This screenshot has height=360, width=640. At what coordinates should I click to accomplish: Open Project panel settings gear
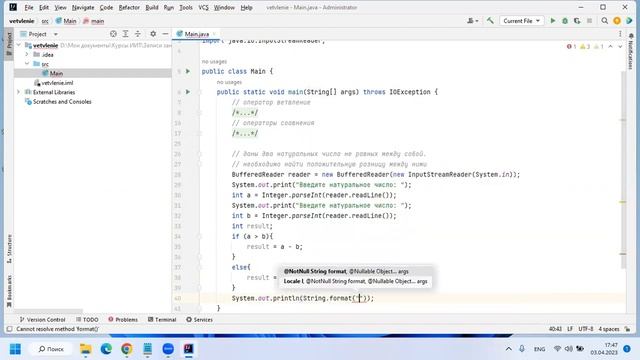pyautogui.click(x=153, y=34)
